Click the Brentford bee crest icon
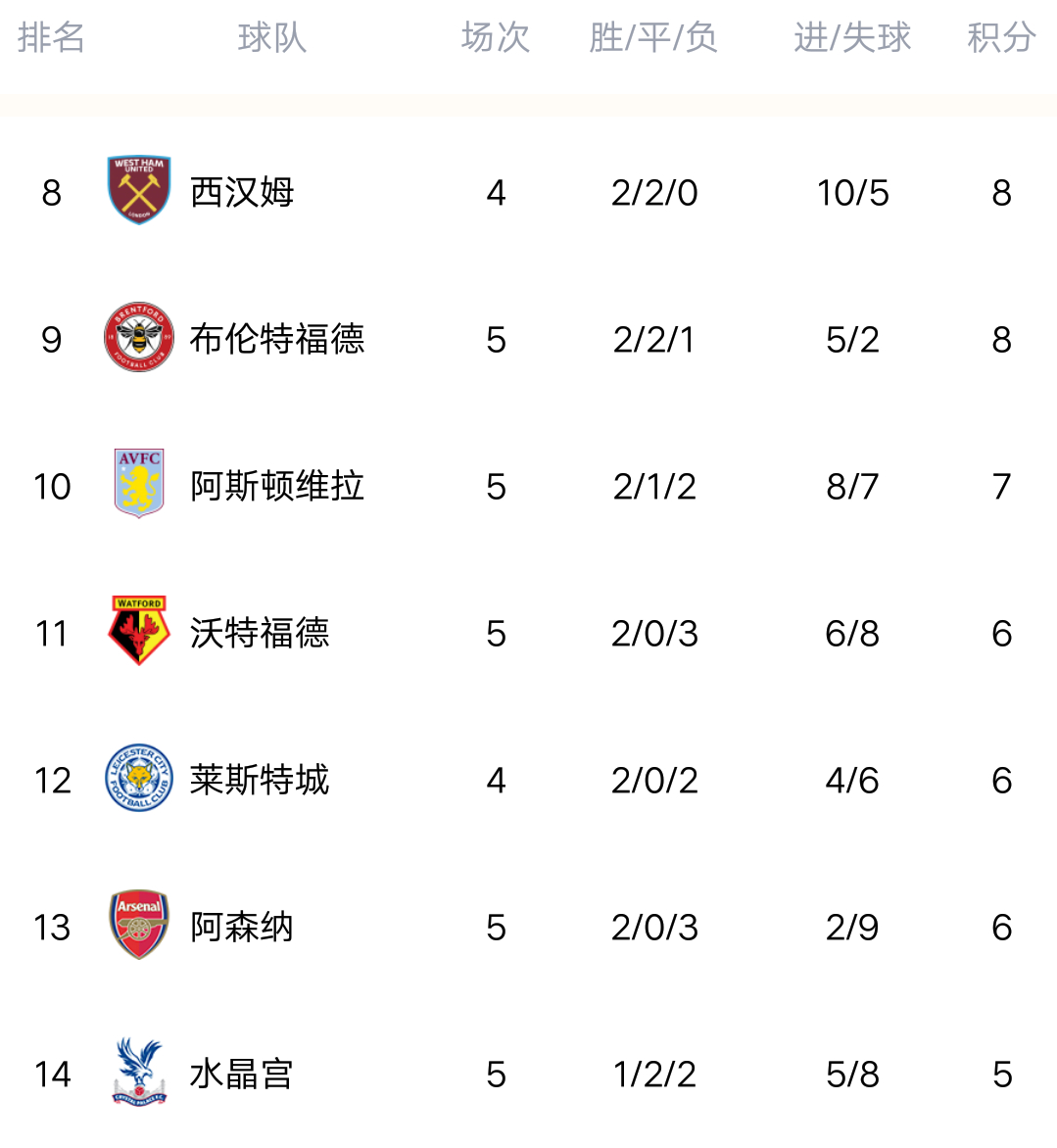1057x1148 pixels. [x=139, y=337]
